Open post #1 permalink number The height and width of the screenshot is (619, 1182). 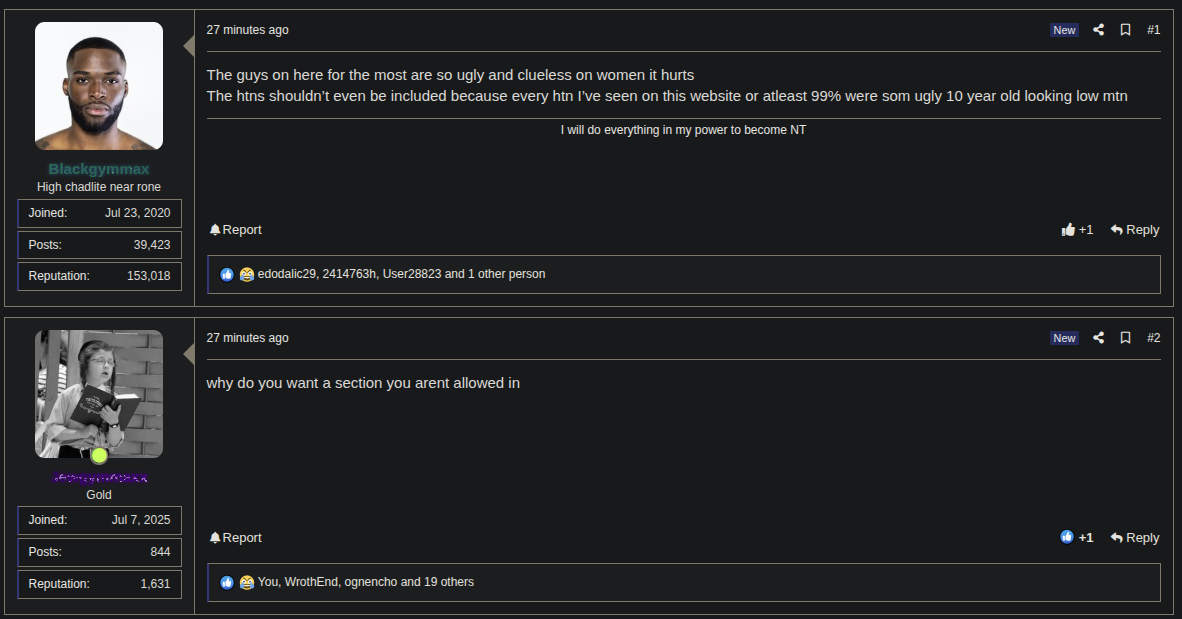coord(1153,29)
